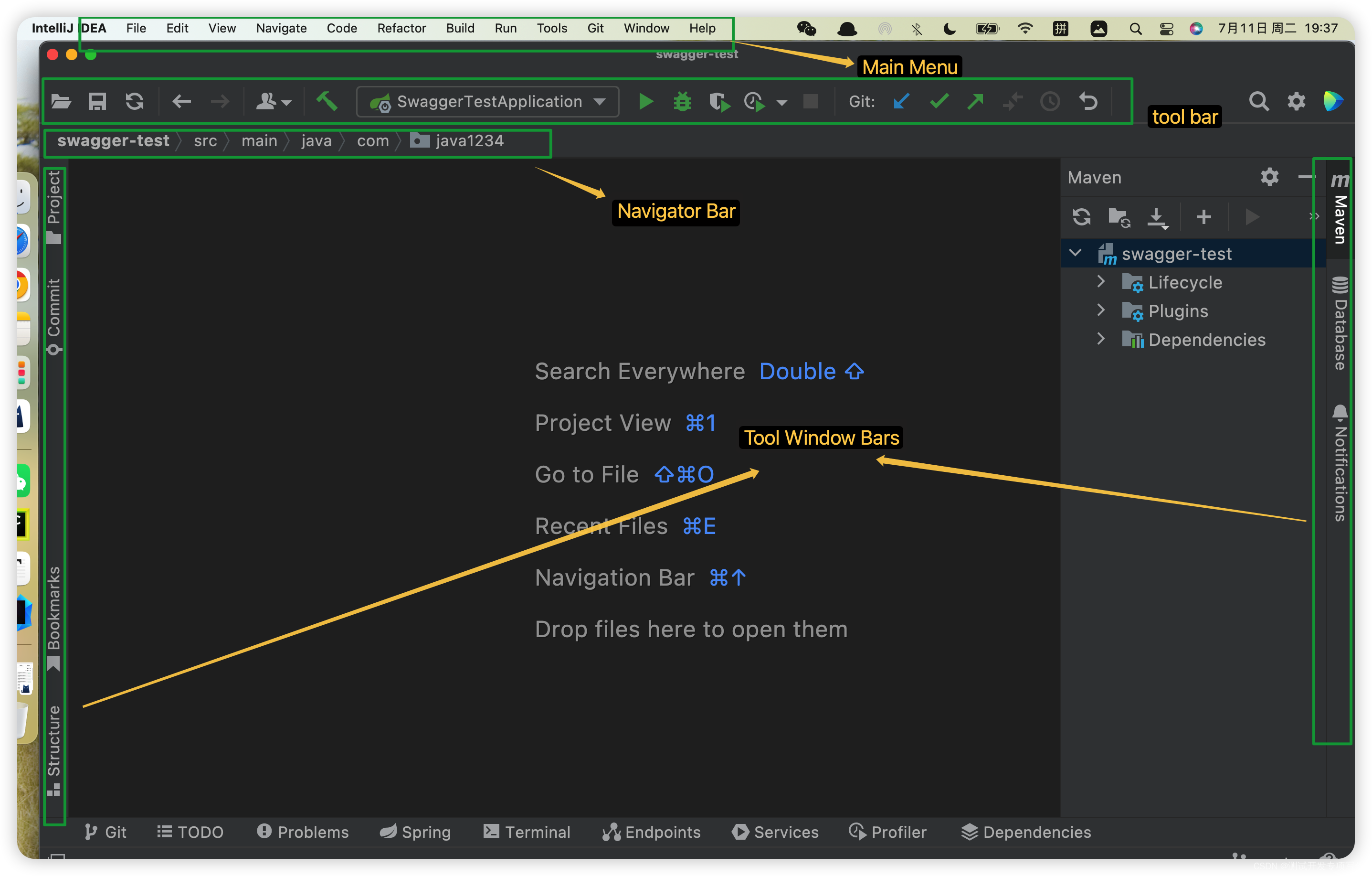
Task: Open IDE settings gear icon in toolbar
Action: (1296, 102)
